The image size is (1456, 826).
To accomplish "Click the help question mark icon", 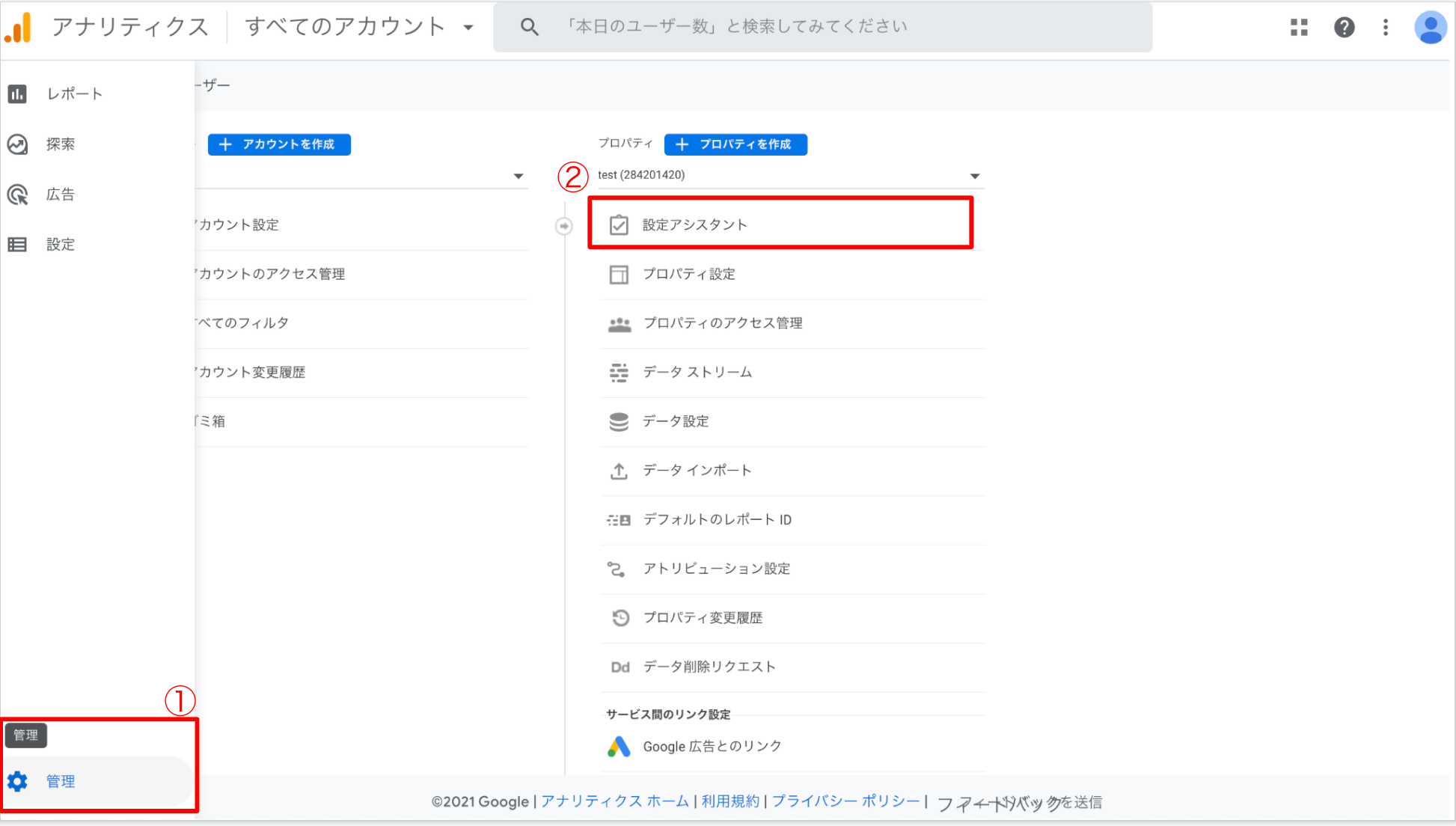I will coord(1344,28).
